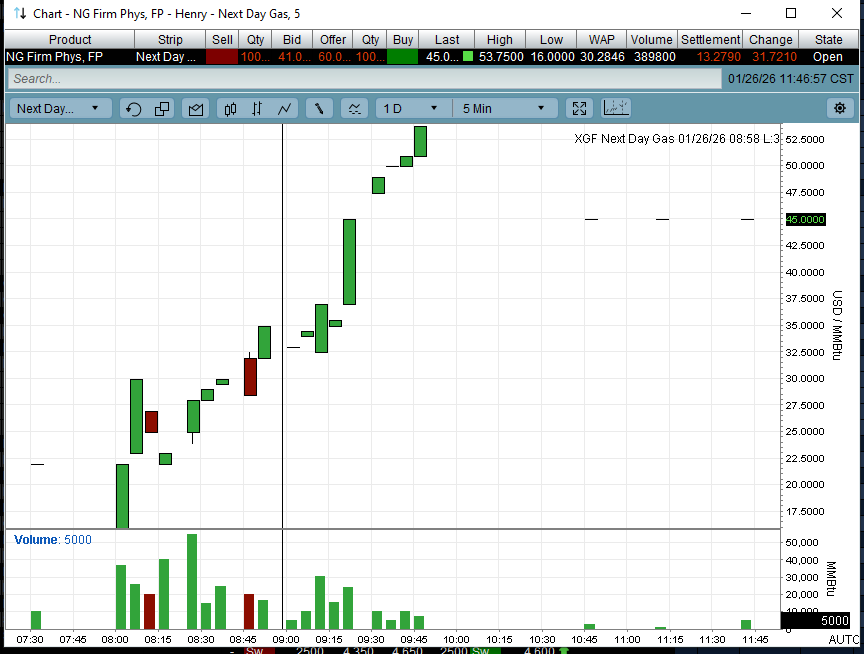Click the State column header
864x654 pixels.
tap(828, 40)
